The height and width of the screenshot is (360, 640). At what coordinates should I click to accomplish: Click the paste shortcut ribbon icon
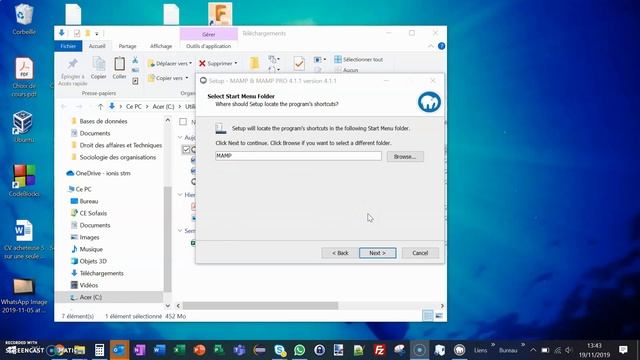[135, 81]
